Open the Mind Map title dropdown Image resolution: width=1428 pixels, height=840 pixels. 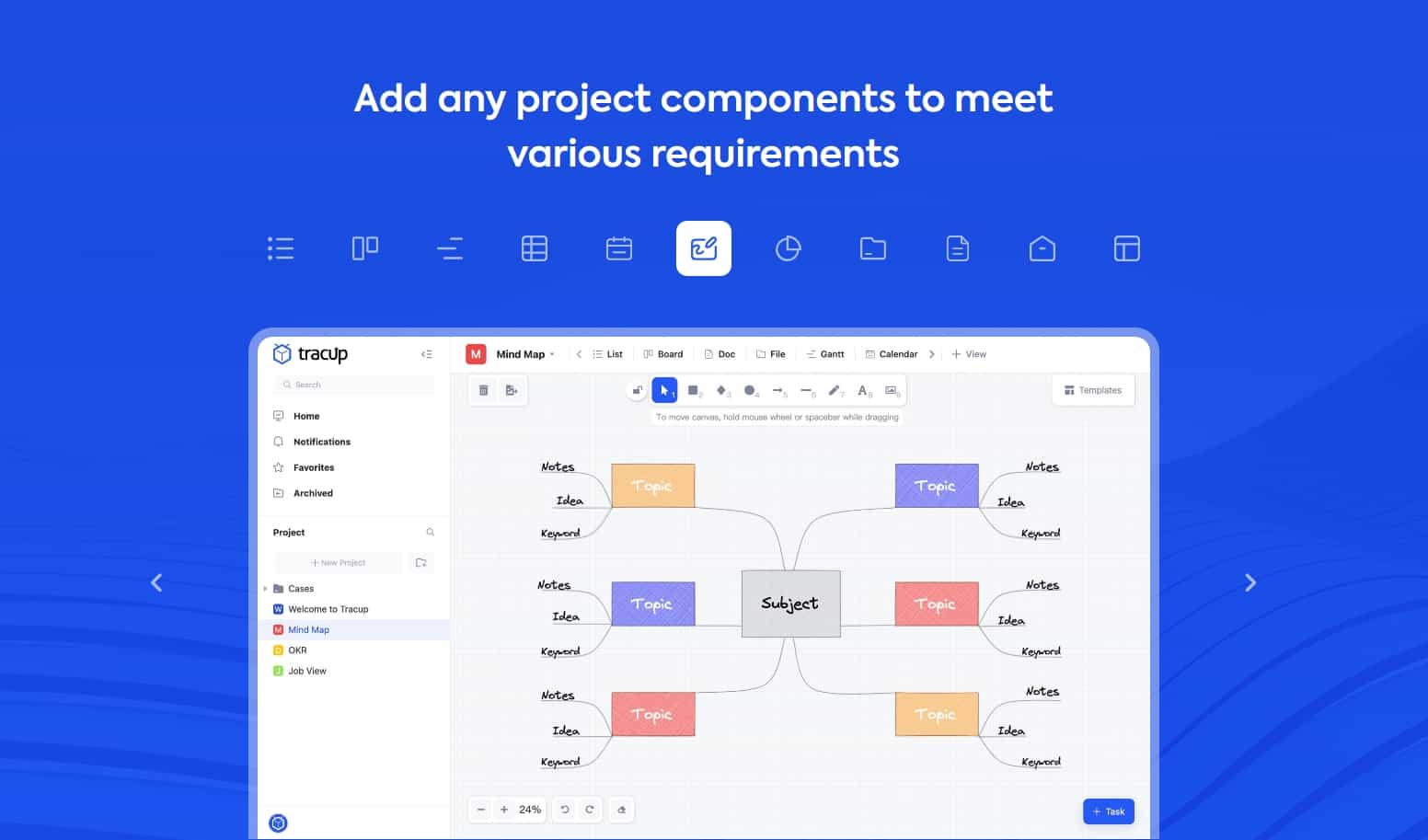click(x=552, y=354)
